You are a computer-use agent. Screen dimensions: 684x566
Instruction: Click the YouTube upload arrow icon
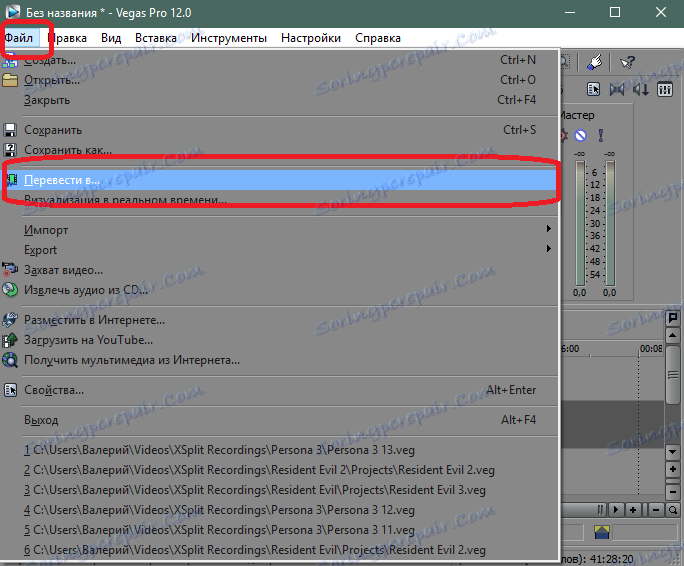[x=10, y=340]
